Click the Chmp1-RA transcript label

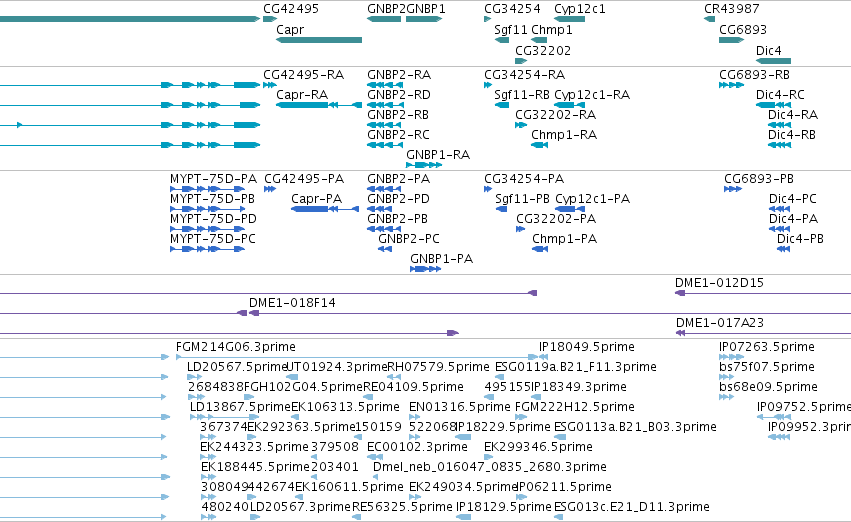point(564,135)
